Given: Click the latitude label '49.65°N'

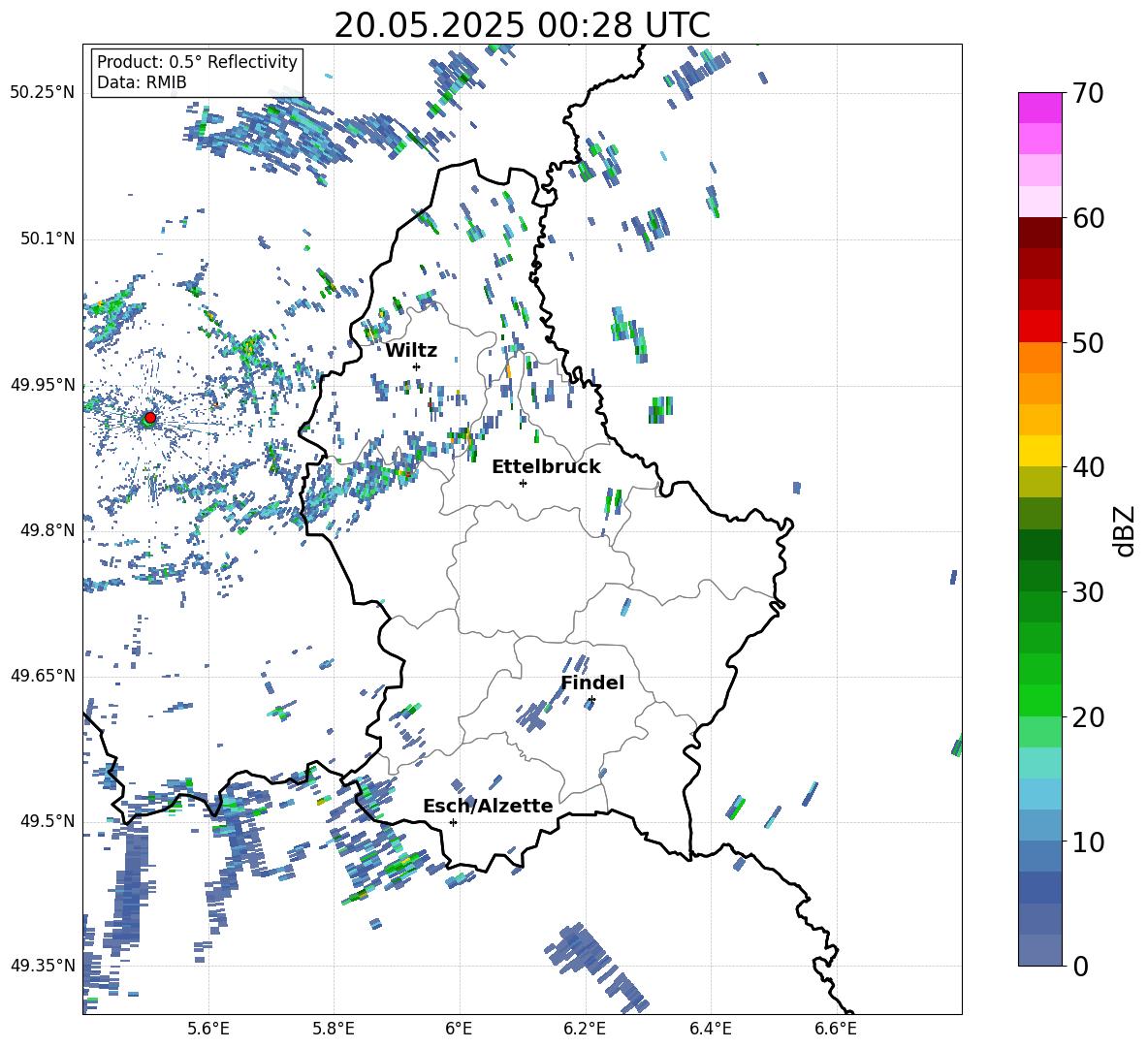Looking at the screenshot, I should [43, 676].
